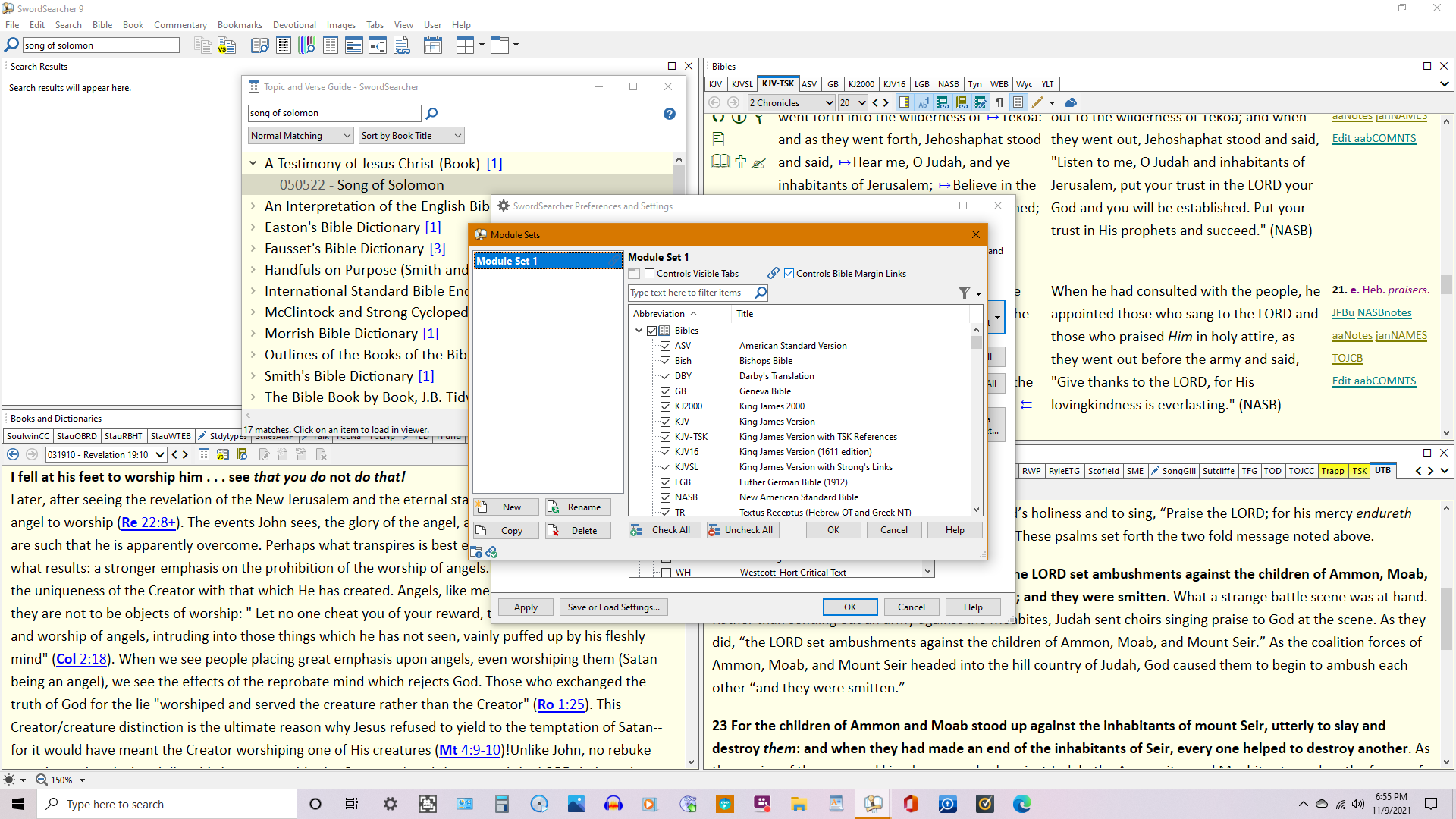1456x819 pixels.
Task: Toggle the Controls Visible Tabs checkbox
Action: (x=649, y=274)
